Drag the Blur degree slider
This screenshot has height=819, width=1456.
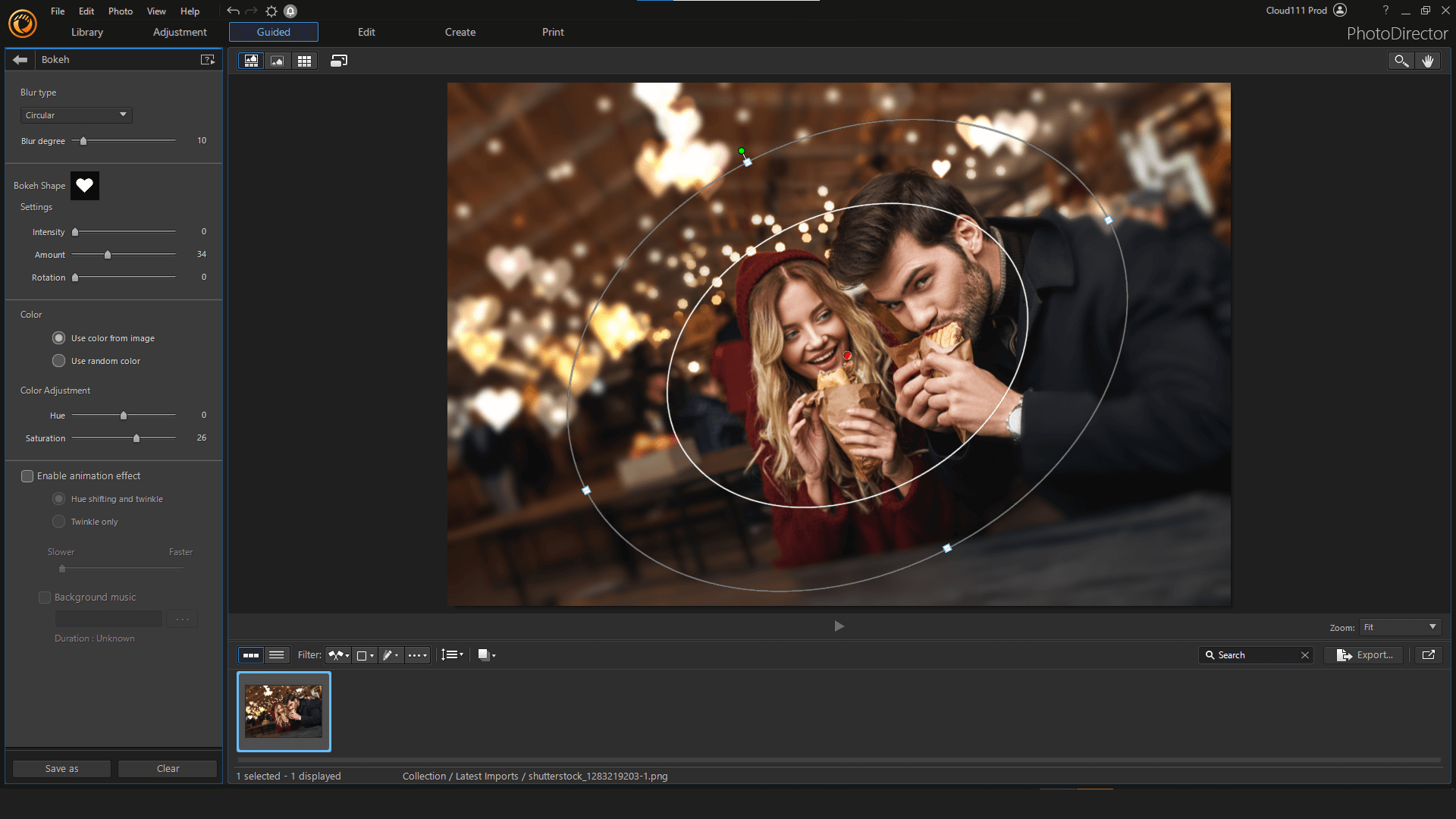83,141
